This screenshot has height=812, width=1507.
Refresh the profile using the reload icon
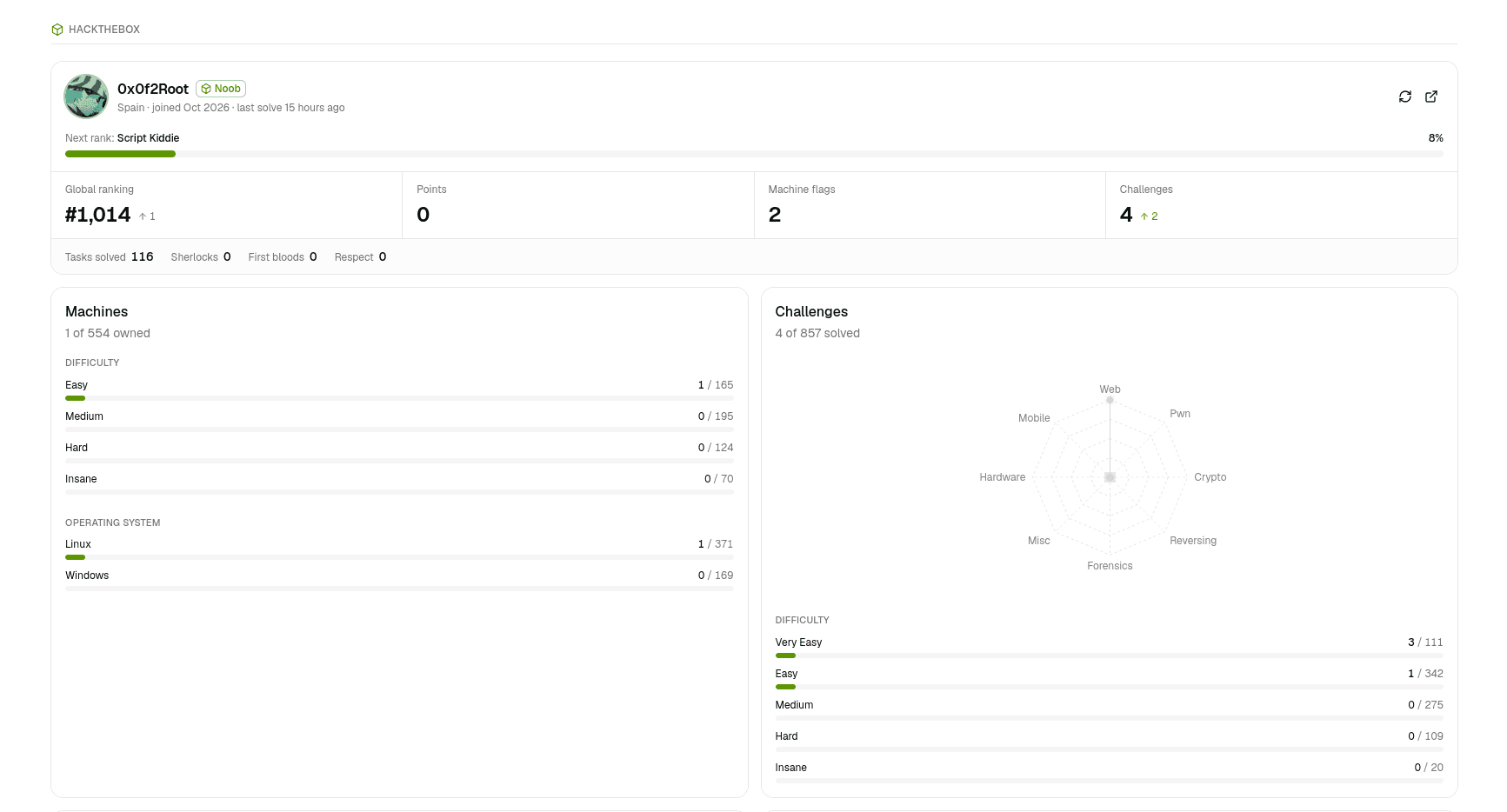pyautogui.click(x=1405, y=97)
